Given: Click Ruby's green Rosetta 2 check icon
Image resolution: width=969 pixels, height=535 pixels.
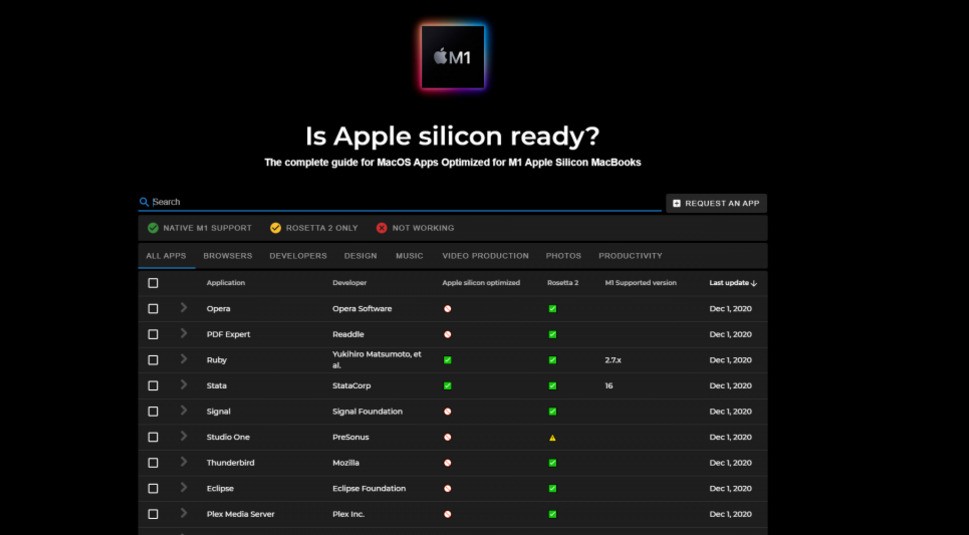Looking at the screenshot, I should click(552, 360).
